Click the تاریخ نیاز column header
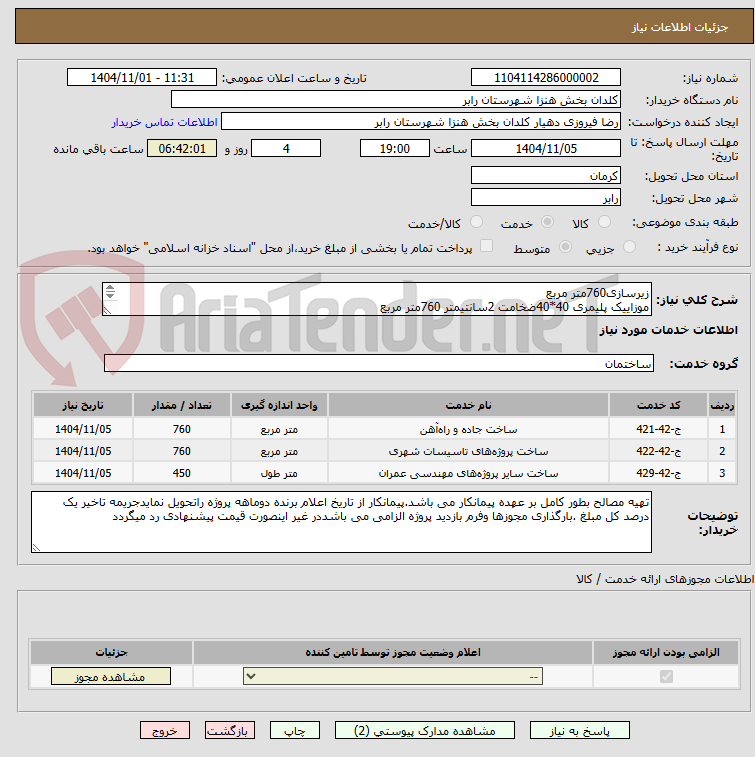755x757 pixels. [x=83, y=405]
